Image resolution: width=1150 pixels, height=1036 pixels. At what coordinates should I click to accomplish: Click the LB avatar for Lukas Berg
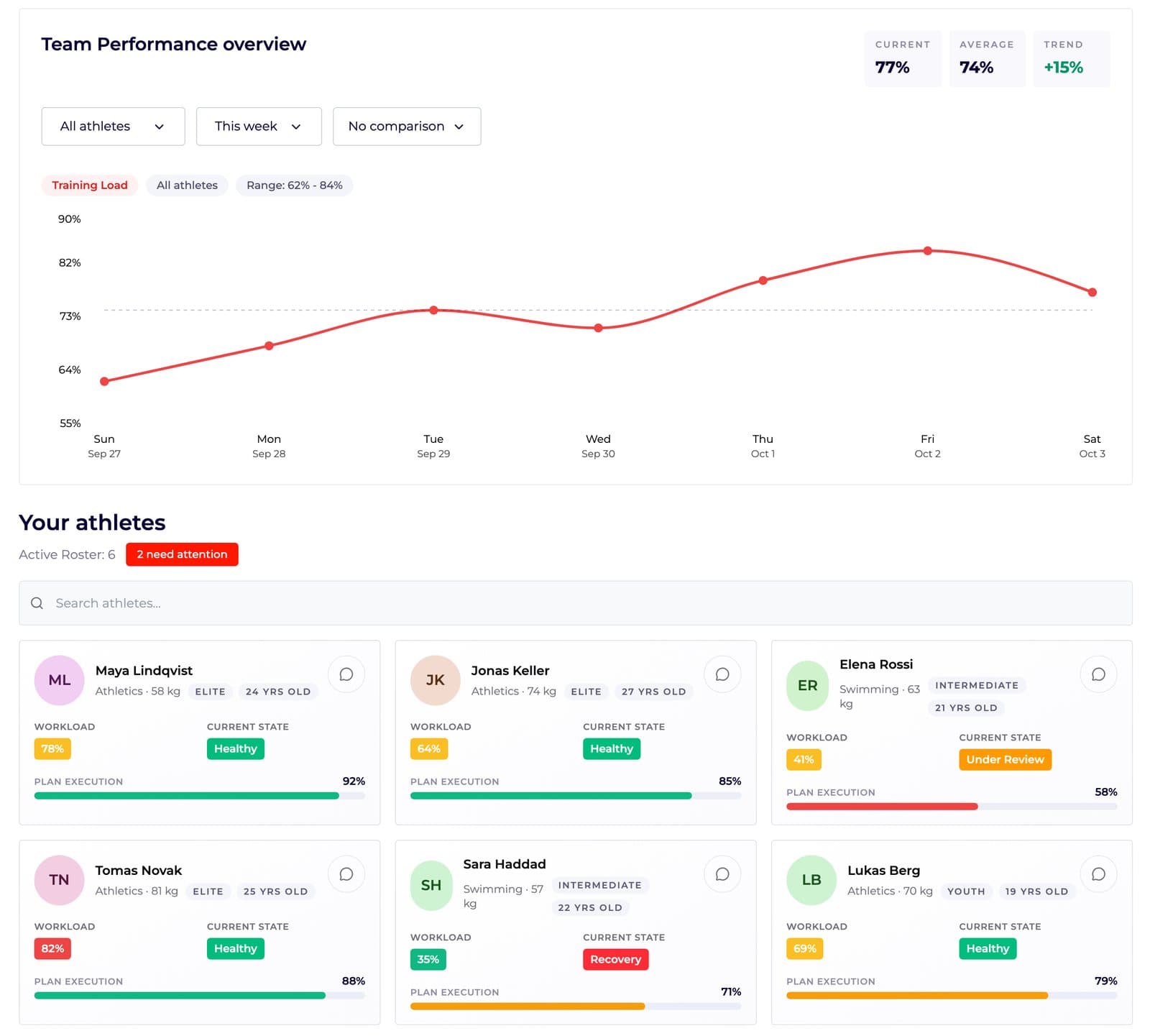click(x=811, y=880)
